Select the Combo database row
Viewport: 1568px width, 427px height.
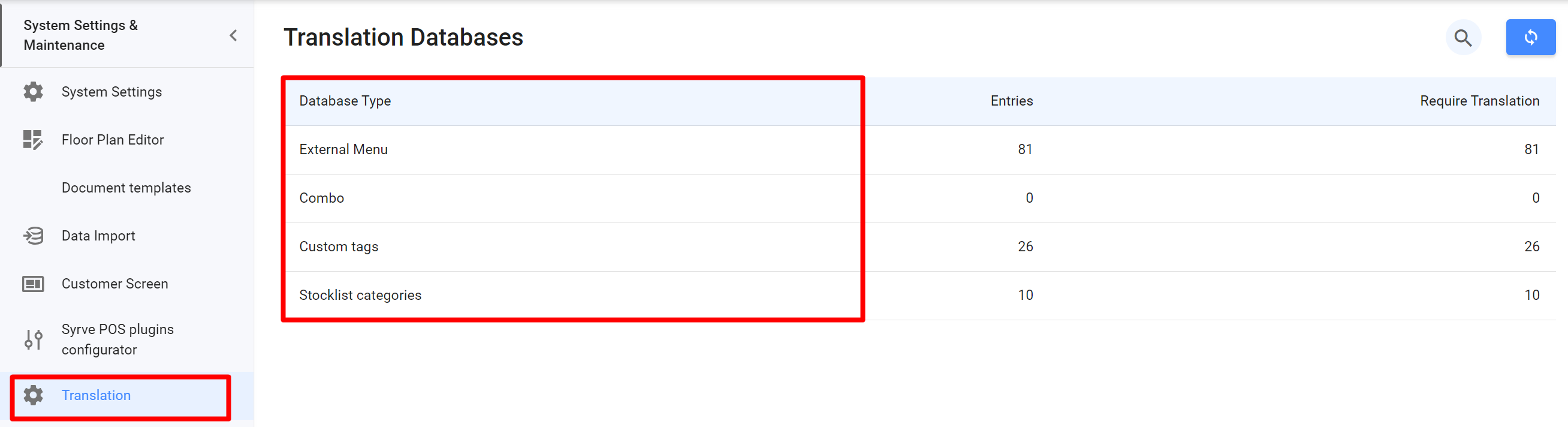[x=321, y=198]
